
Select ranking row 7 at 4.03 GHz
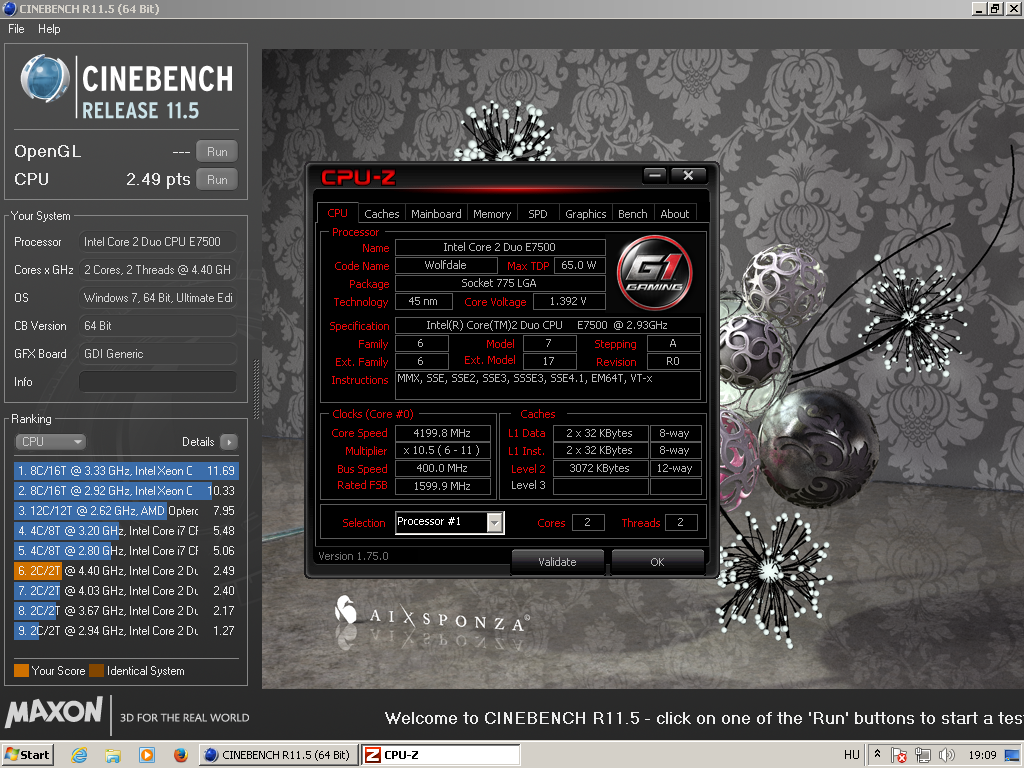125,591
